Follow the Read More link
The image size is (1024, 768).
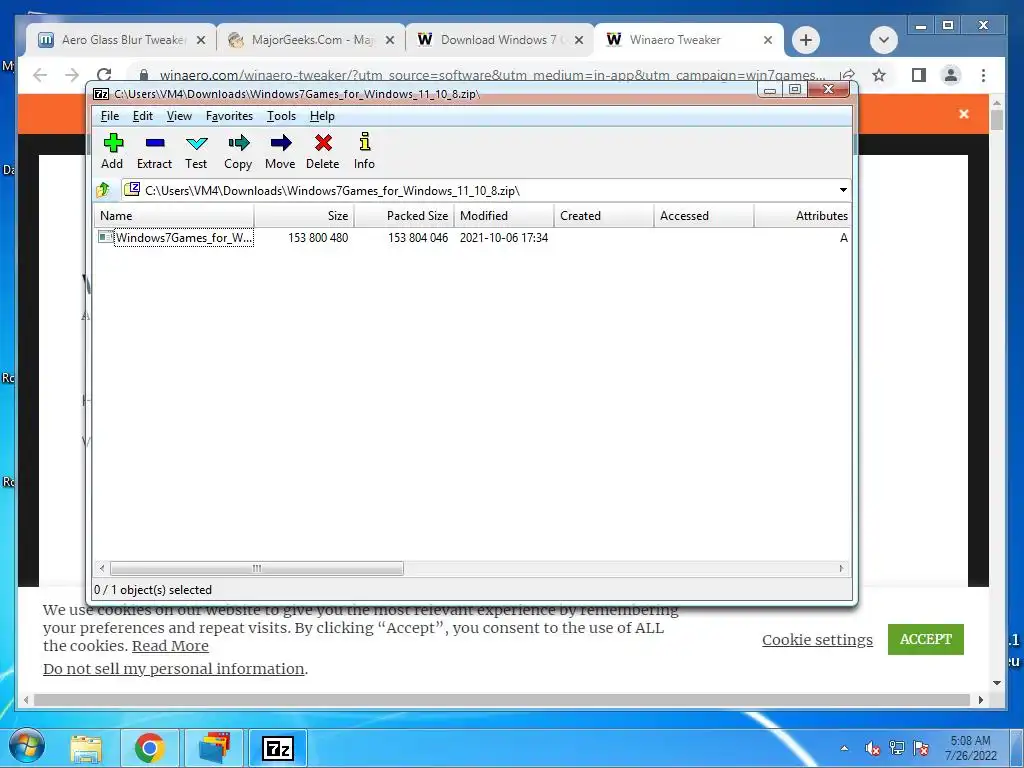[170, 646]
